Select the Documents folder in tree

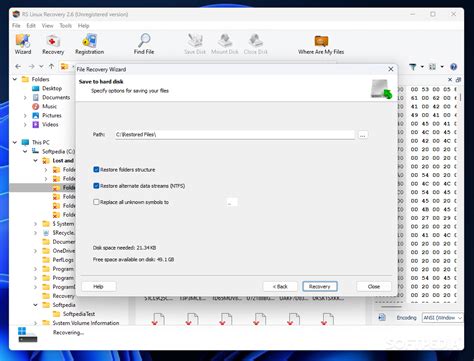56,97
